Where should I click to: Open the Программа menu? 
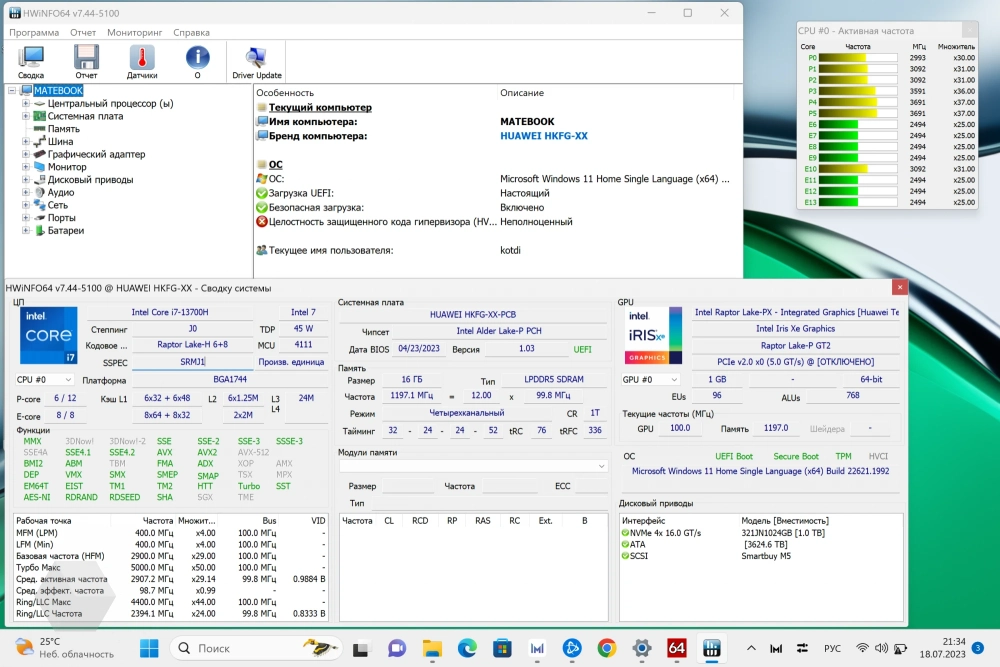34,32
